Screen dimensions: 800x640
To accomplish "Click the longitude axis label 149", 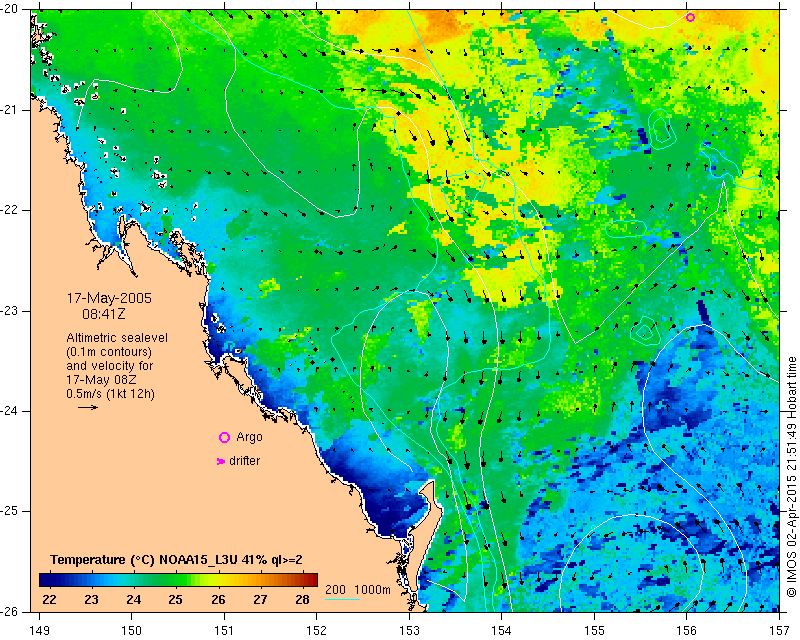I will tap(40, 631).
